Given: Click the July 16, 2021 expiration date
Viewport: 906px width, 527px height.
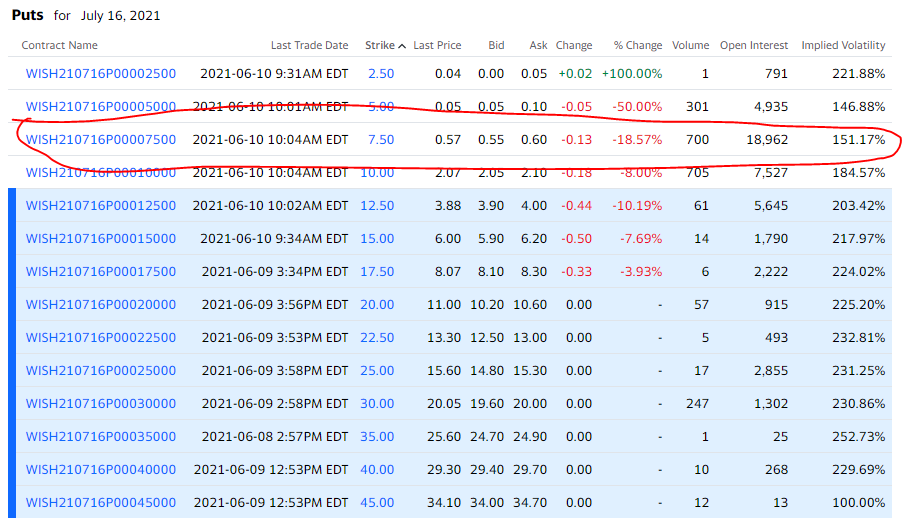Looking at the screenshot, I should click(x=121, y=16).
